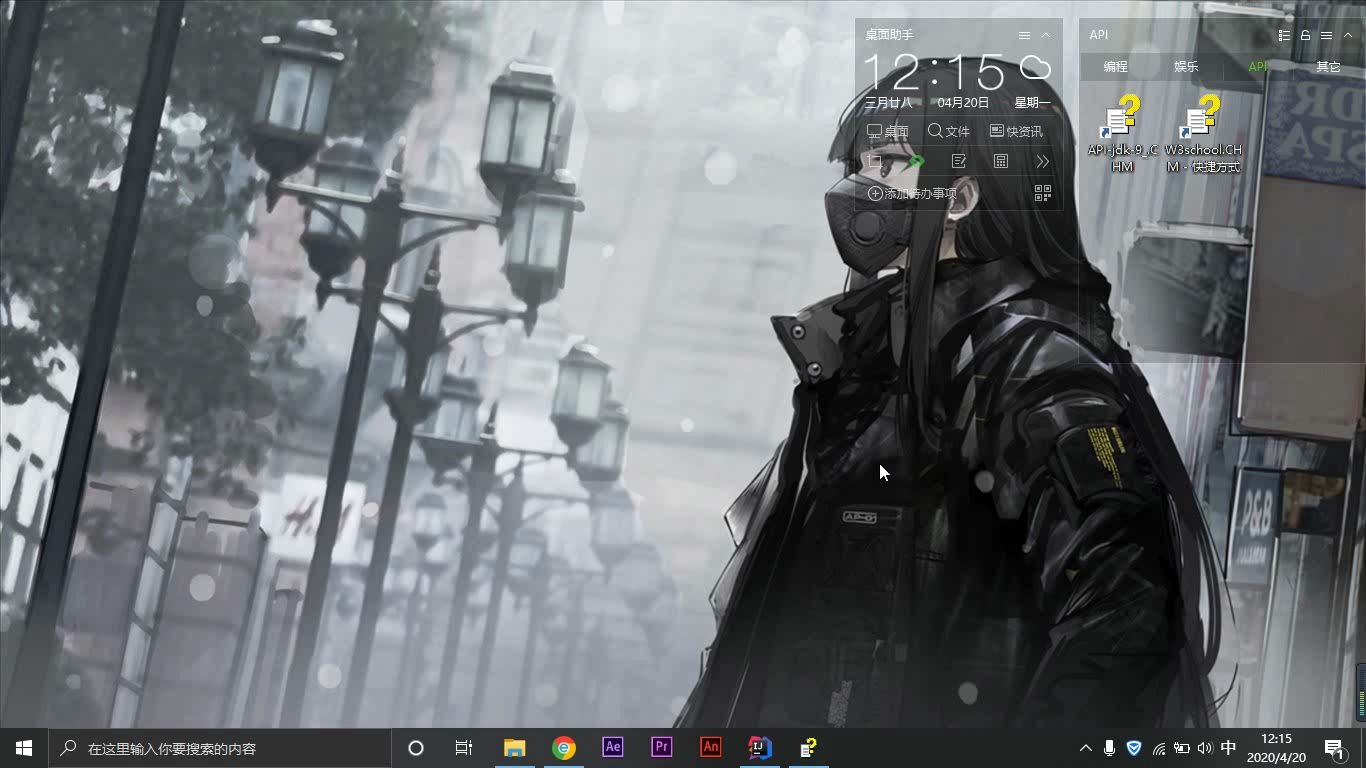
Task: Open the CHM help viewer taskbar icon
Action: click(x=809, y=748)
